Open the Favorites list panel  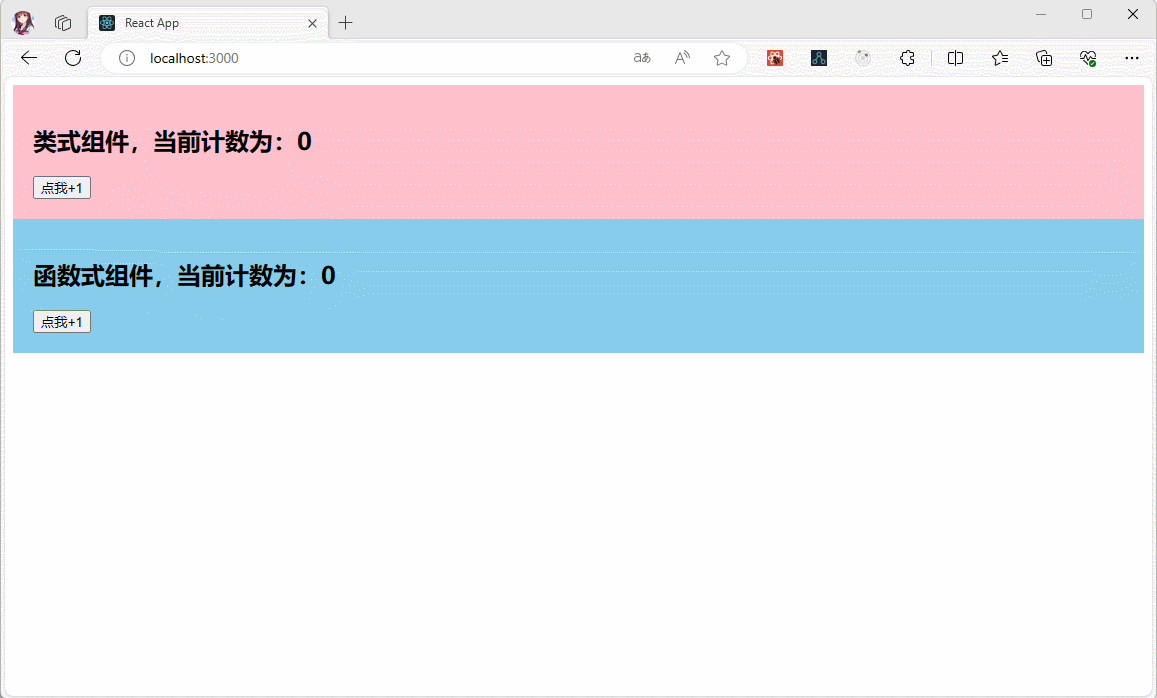(x=1000, y=58)
